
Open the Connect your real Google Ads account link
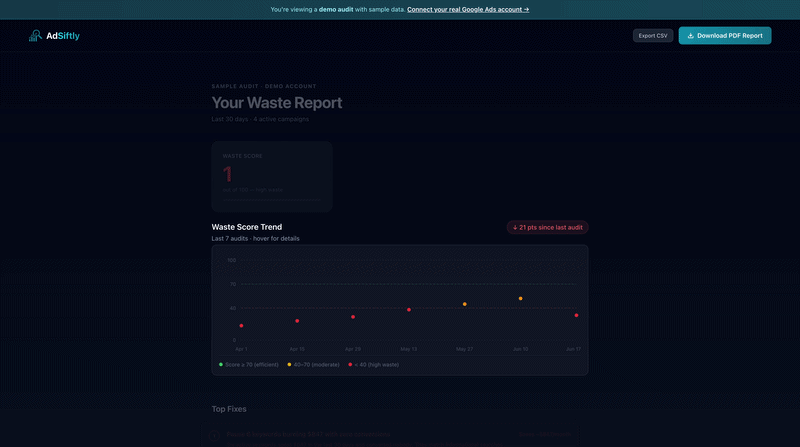(468, 9)
